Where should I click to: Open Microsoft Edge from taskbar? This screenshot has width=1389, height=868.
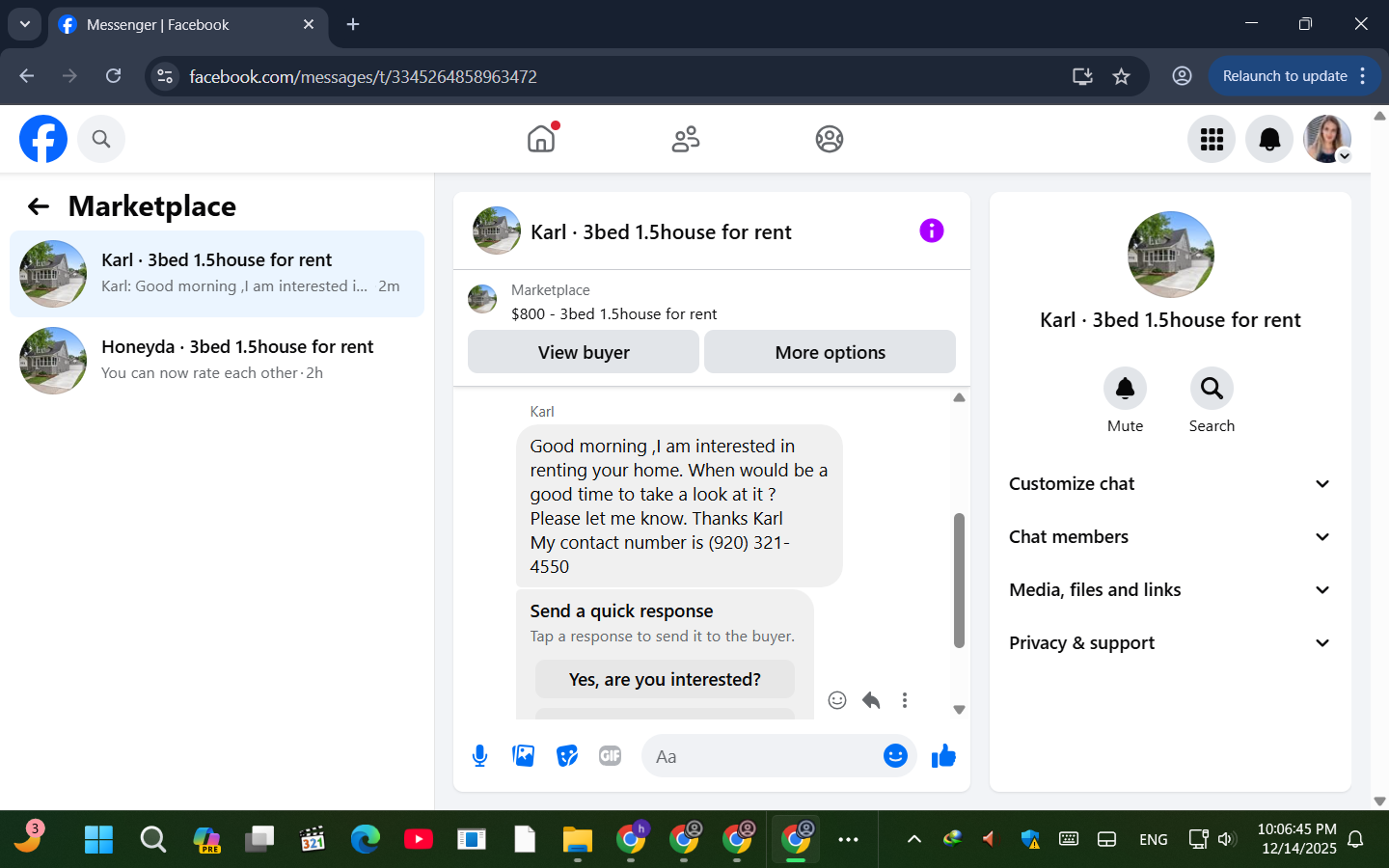pyautogui.click(x=365, y=839)
